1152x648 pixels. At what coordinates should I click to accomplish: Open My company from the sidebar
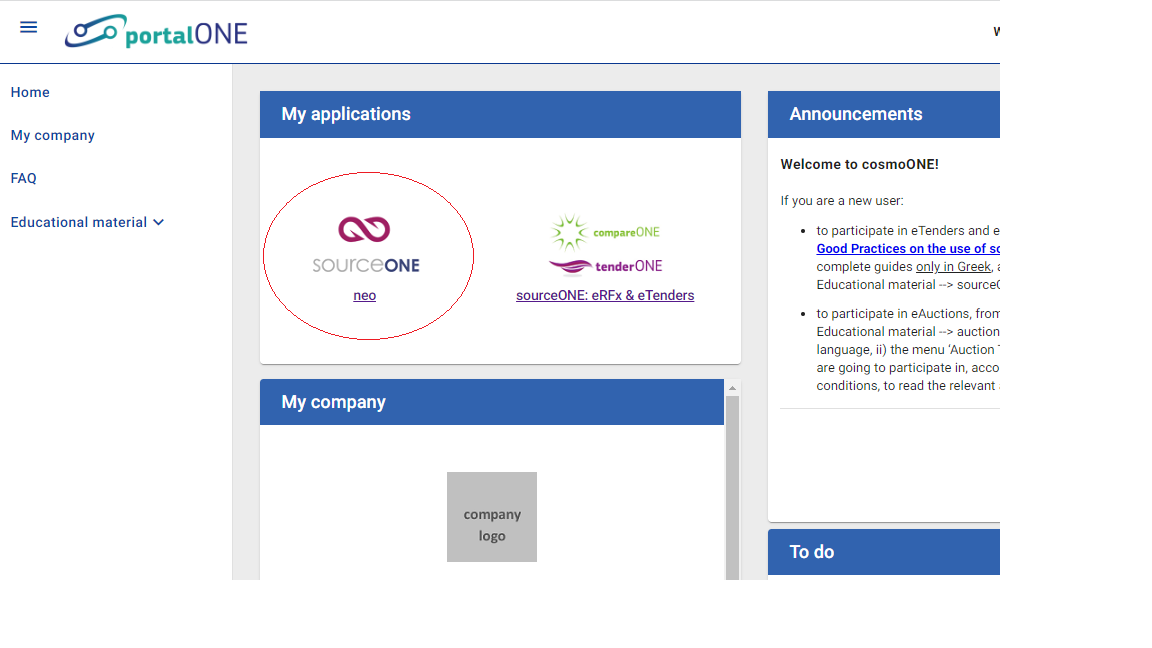(x=52, y=135)
